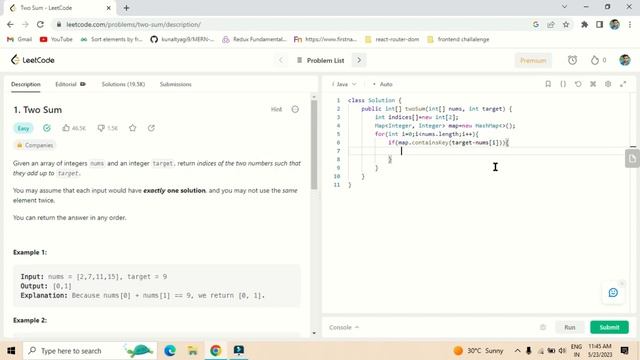Open Chrome extensions puzzle icon
This screenshot has height=360, width=640.
pyautogui.click(x=584, y=24)
